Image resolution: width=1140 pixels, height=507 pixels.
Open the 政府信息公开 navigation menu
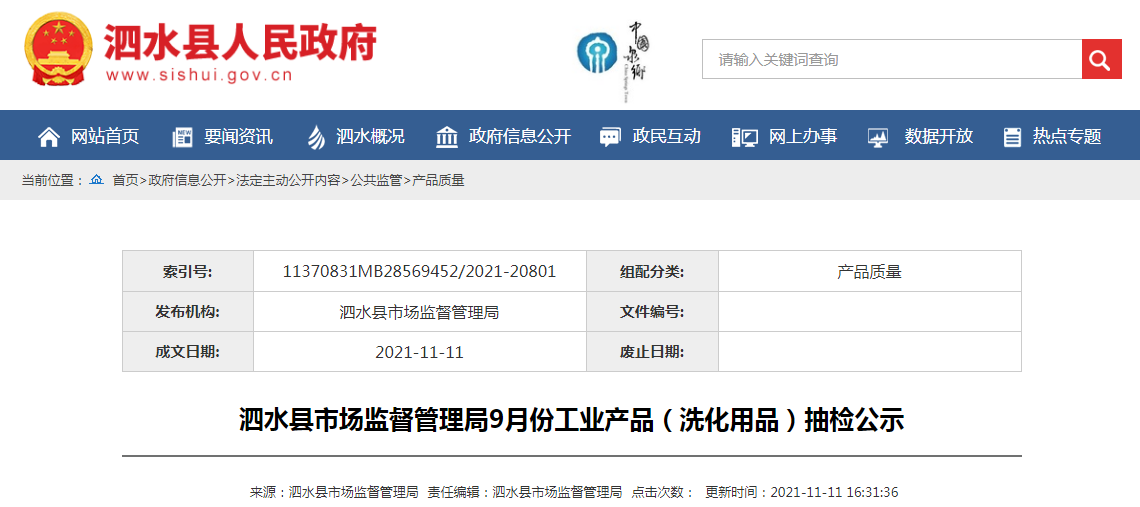[x=520, y=137]
